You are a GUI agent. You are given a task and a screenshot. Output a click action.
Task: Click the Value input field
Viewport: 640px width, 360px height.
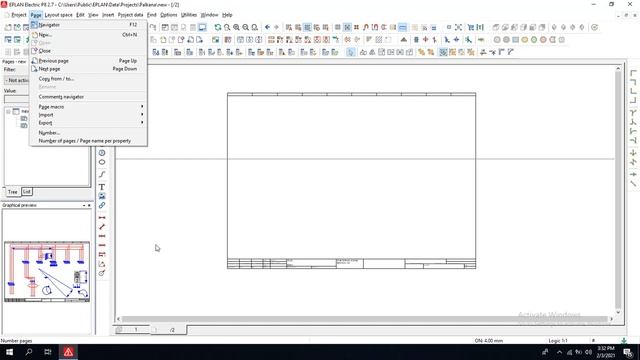(16, 100)
